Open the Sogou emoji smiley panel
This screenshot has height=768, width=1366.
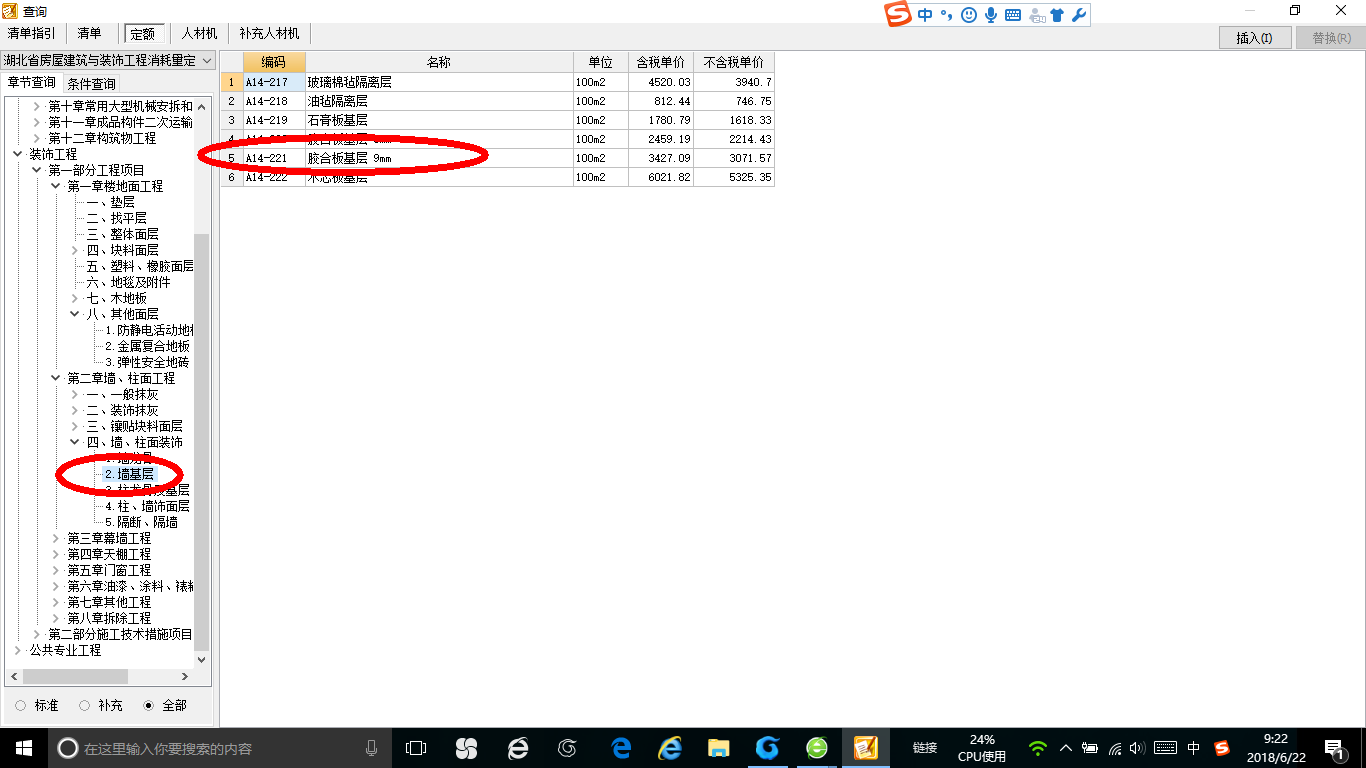(968, 15)
